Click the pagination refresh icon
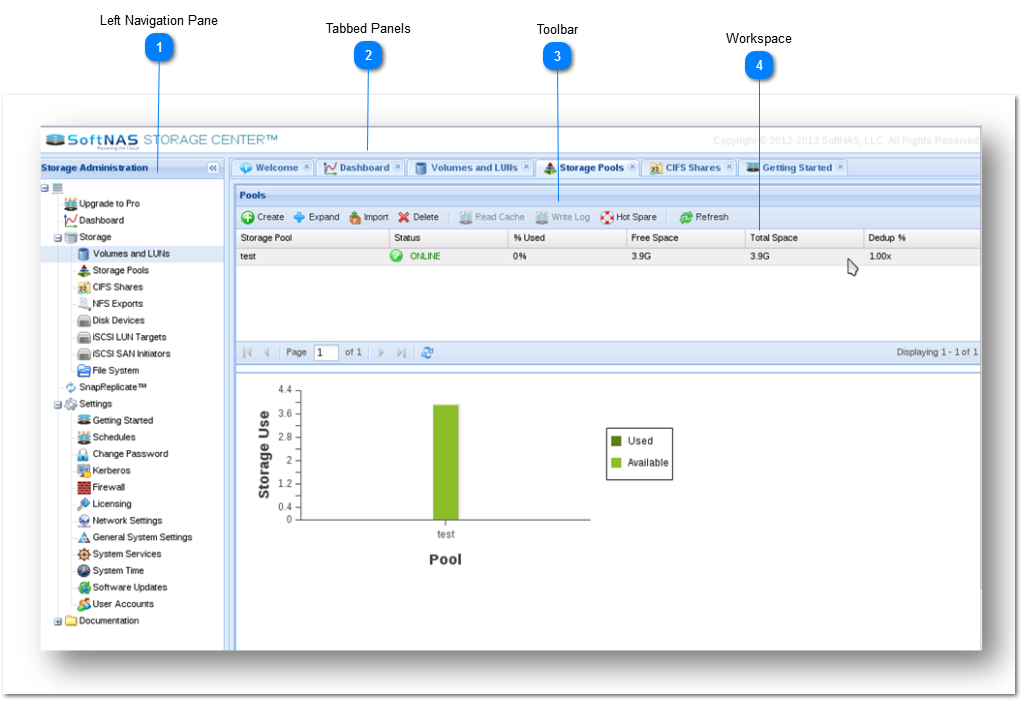The image size is (1023, 702). click(x=427, y=353)
